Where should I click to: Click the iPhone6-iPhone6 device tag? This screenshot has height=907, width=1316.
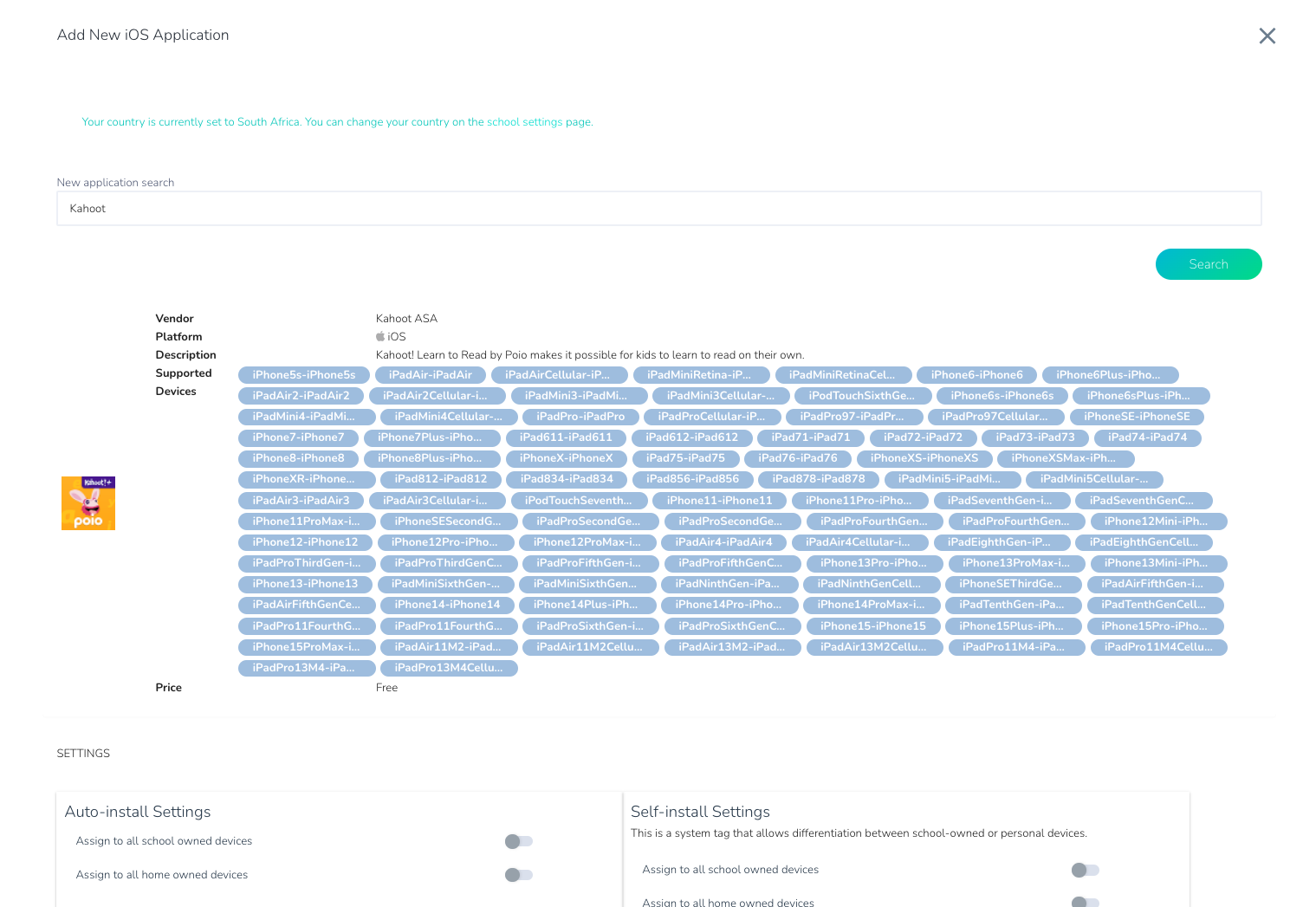pos(976,375)
